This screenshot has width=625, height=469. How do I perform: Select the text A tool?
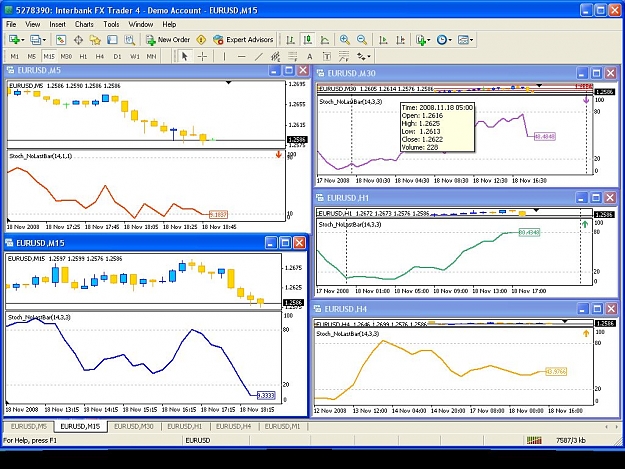click(309, 57)
